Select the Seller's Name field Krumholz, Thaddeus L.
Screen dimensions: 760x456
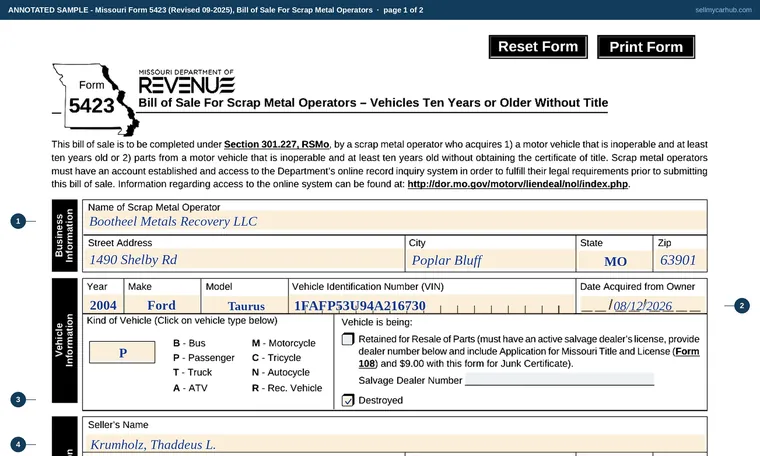point(396,444)
